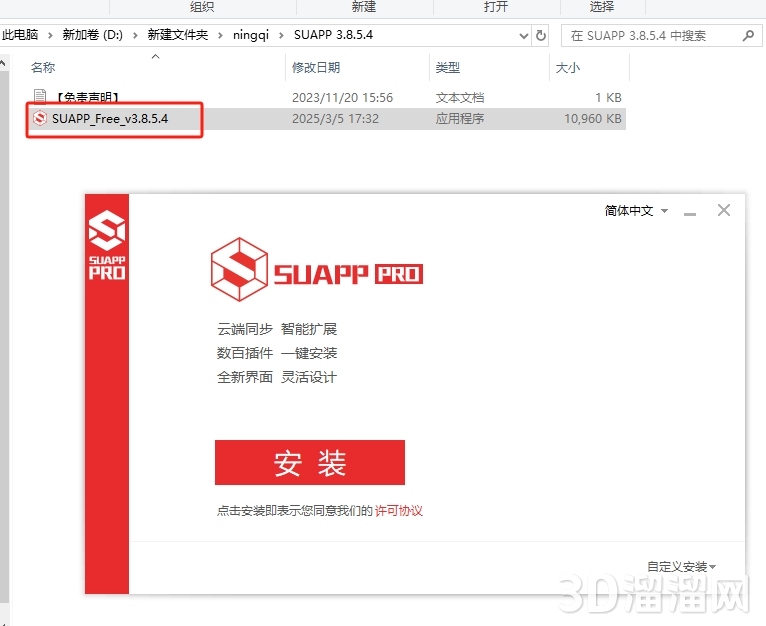This screenshot has width=766, height=626.
Task: Click the 组织 ribbon group label
Action: (x=202, y=6)
